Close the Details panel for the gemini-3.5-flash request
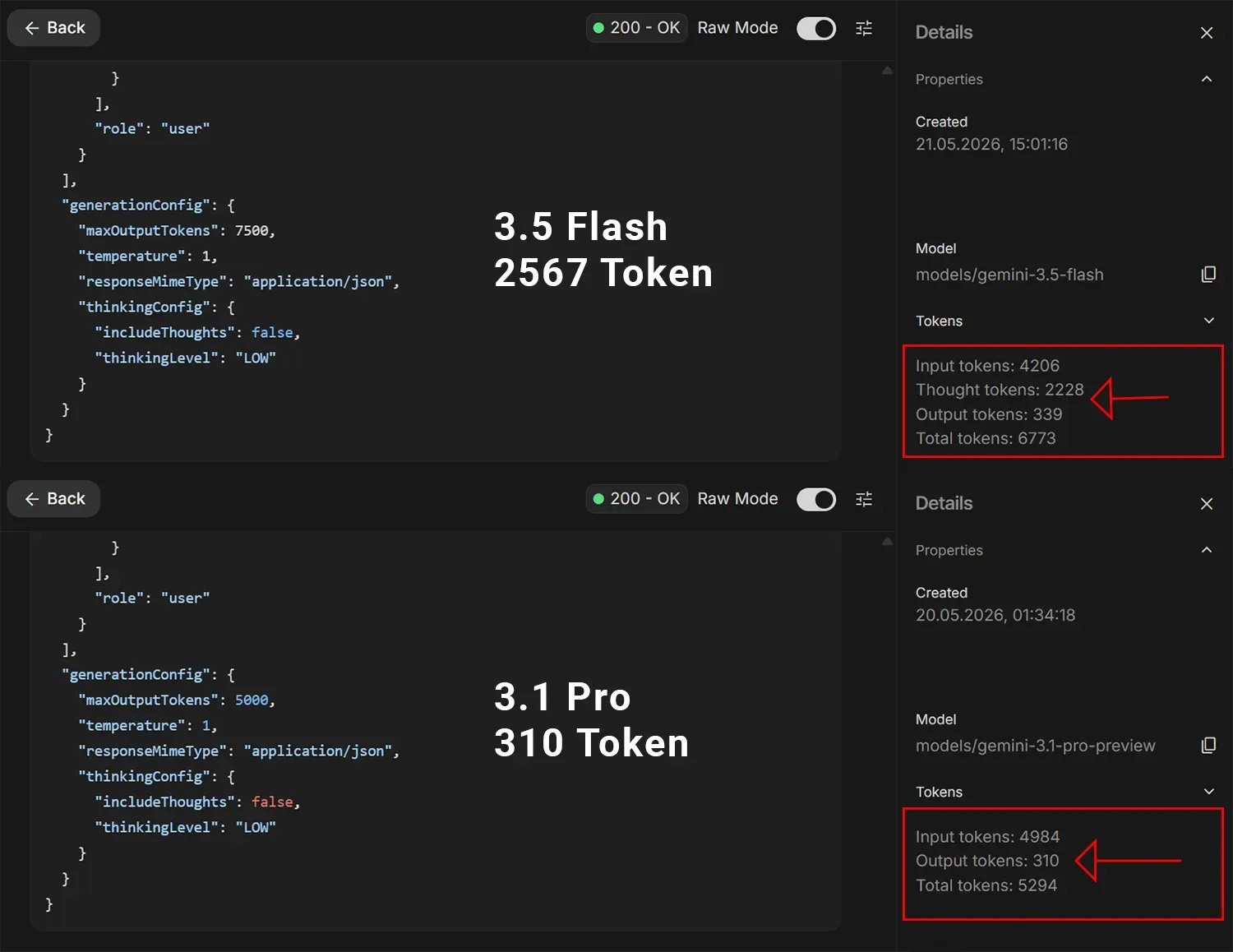 pos(1207,33)
